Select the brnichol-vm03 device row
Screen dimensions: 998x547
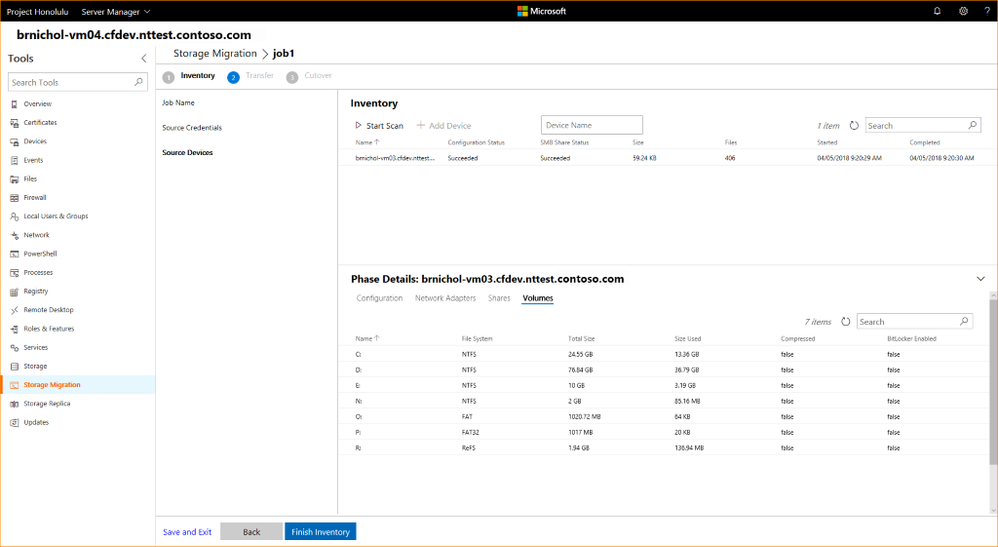[667, 158]
